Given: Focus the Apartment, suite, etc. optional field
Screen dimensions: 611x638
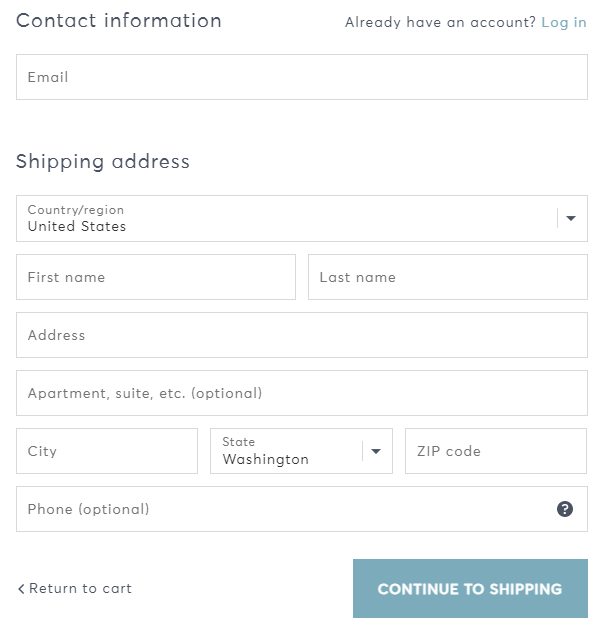Looking at the screenshot, I should coord(302,393).
